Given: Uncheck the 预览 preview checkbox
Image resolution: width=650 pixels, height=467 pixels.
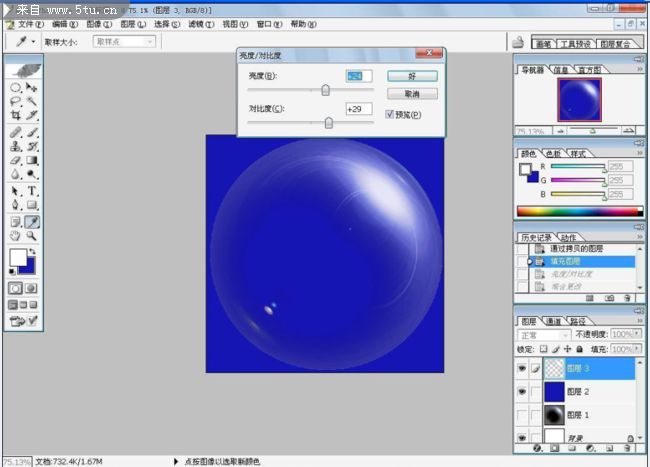Looking at the screenshot, I should click(x=390, y=115).
